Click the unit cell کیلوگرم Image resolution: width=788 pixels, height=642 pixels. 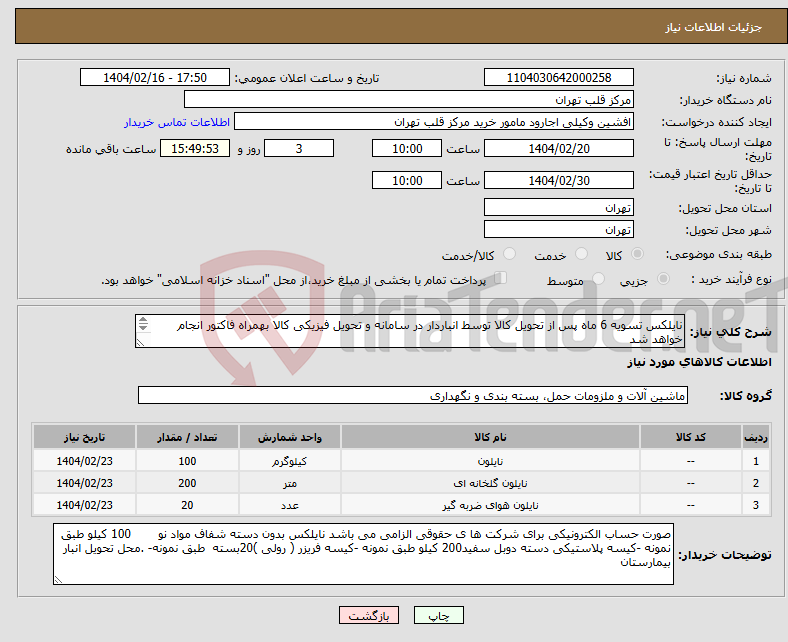[x=289, y=462]
